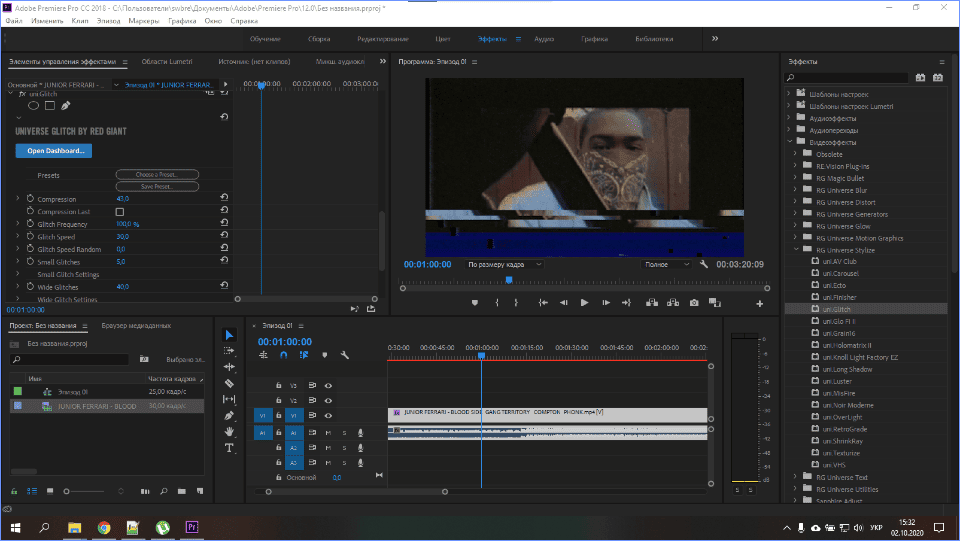Select the Pen tool in tools panel
This screenshot has height=541, width=960.
[229, 416]
